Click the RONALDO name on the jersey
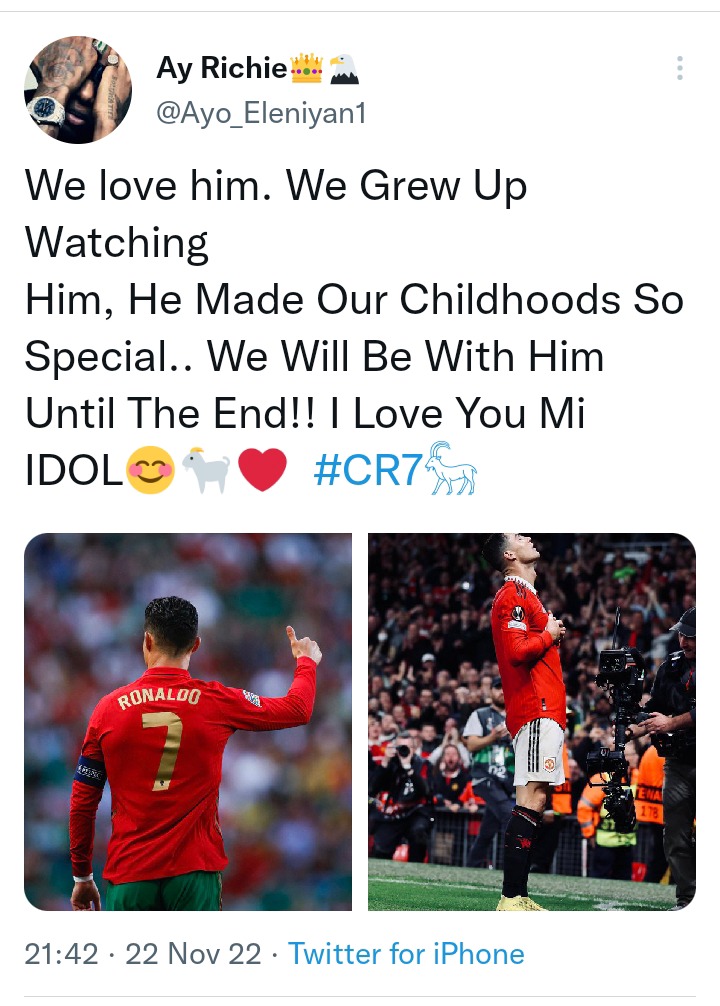This screenshot has height=1006, width=720. pyautogui.click(x=159, y=697)
